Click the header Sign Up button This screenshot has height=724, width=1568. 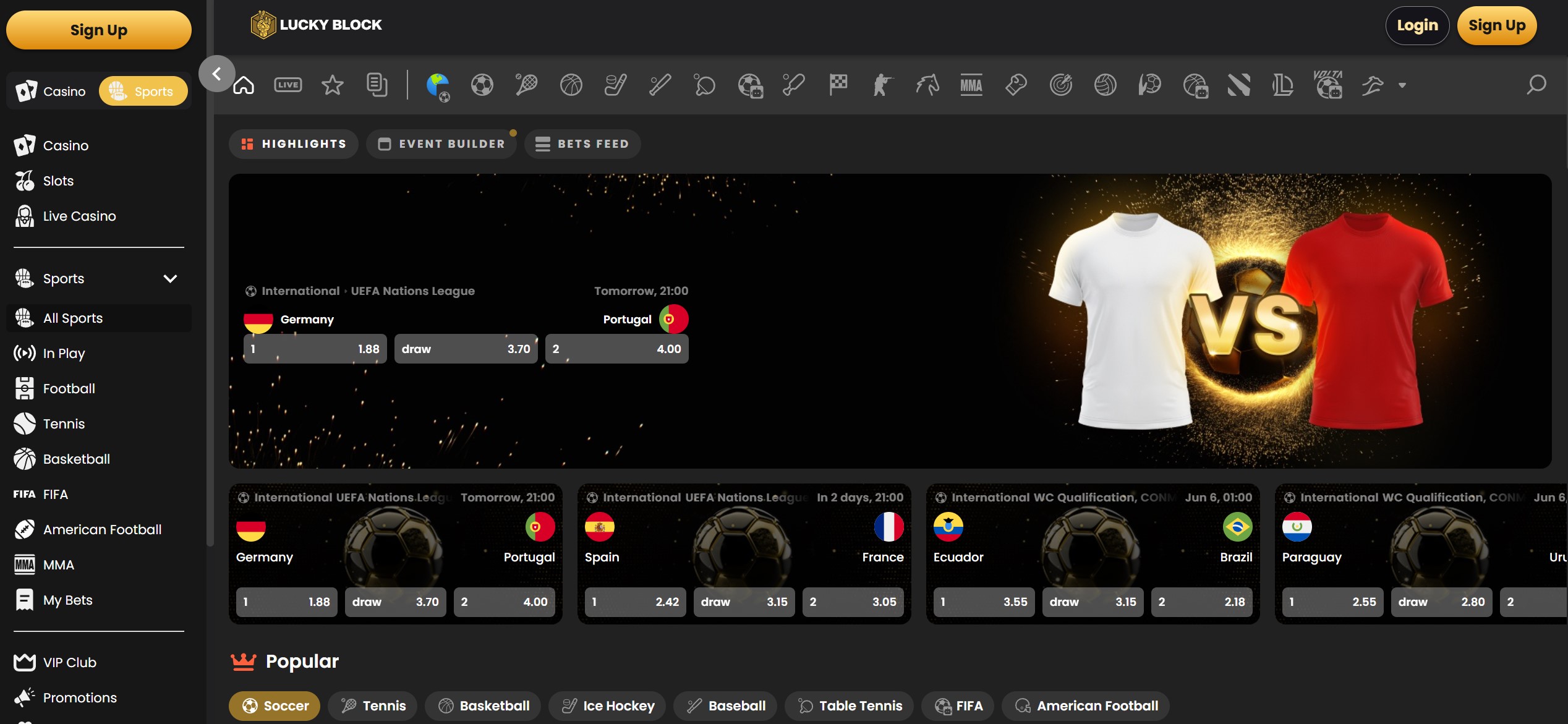pos(1497,25)
